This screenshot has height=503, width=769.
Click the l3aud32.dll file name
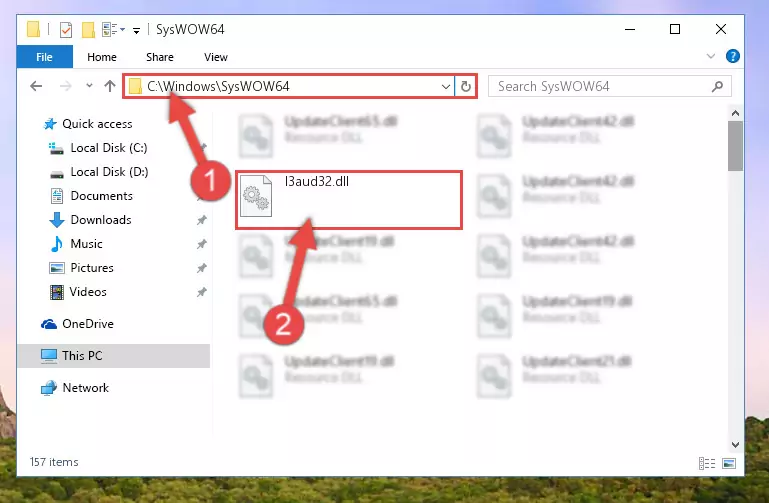coord(317,181)
